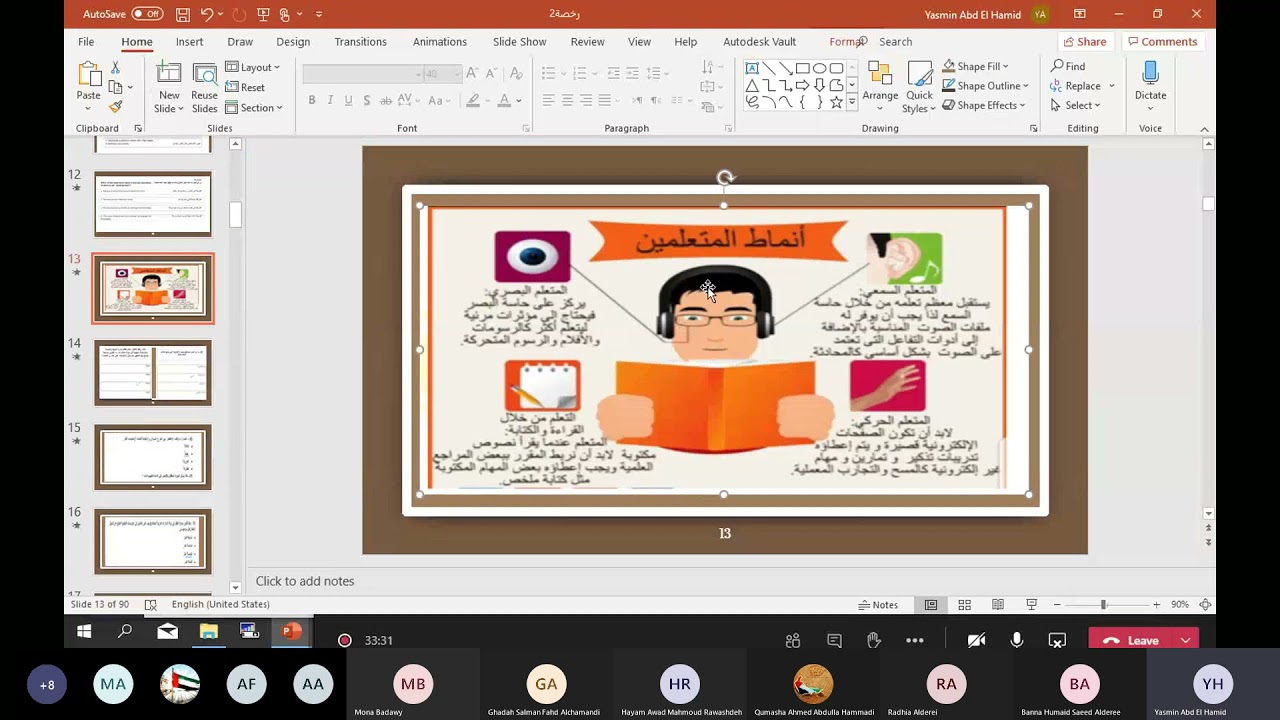
Task: Open the Quick Styles dropdown
Action: click(x=919, y=88)
